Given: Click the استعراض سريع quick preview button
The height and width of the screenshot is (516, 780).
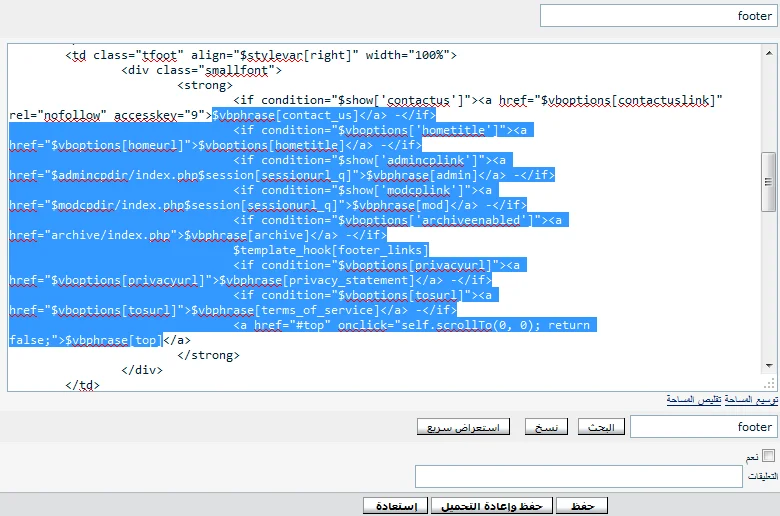Looking at the screenshot, I should coord(463,427).
